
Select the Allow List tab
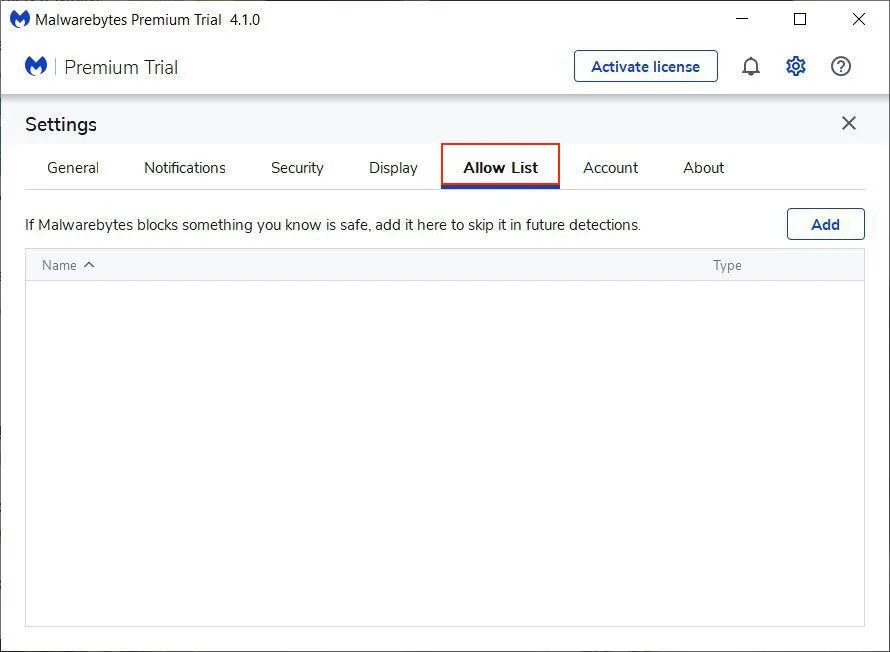click(x=500, y=168)
